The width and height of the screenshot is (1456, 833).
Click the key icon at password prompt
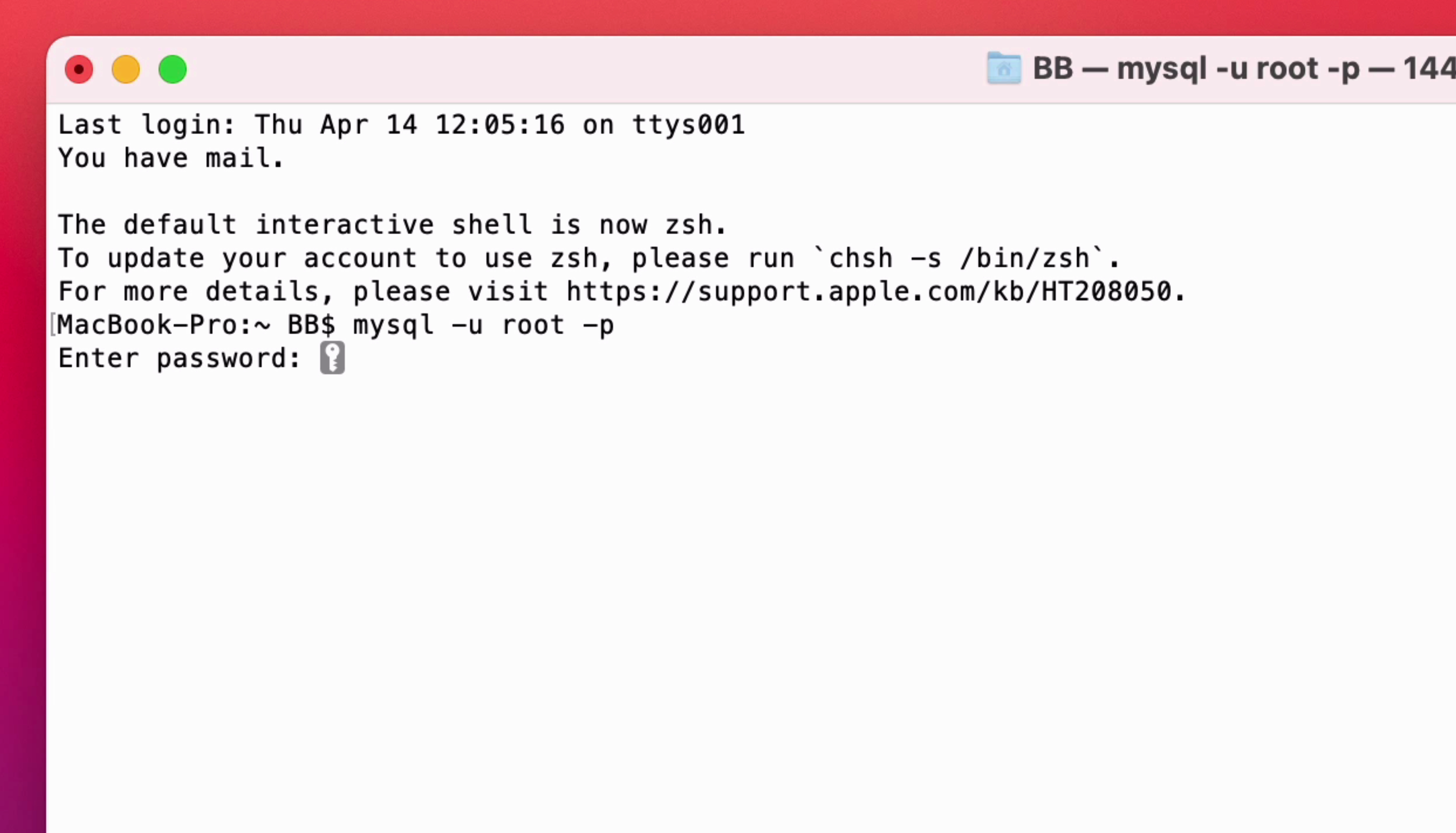[331, 358]
